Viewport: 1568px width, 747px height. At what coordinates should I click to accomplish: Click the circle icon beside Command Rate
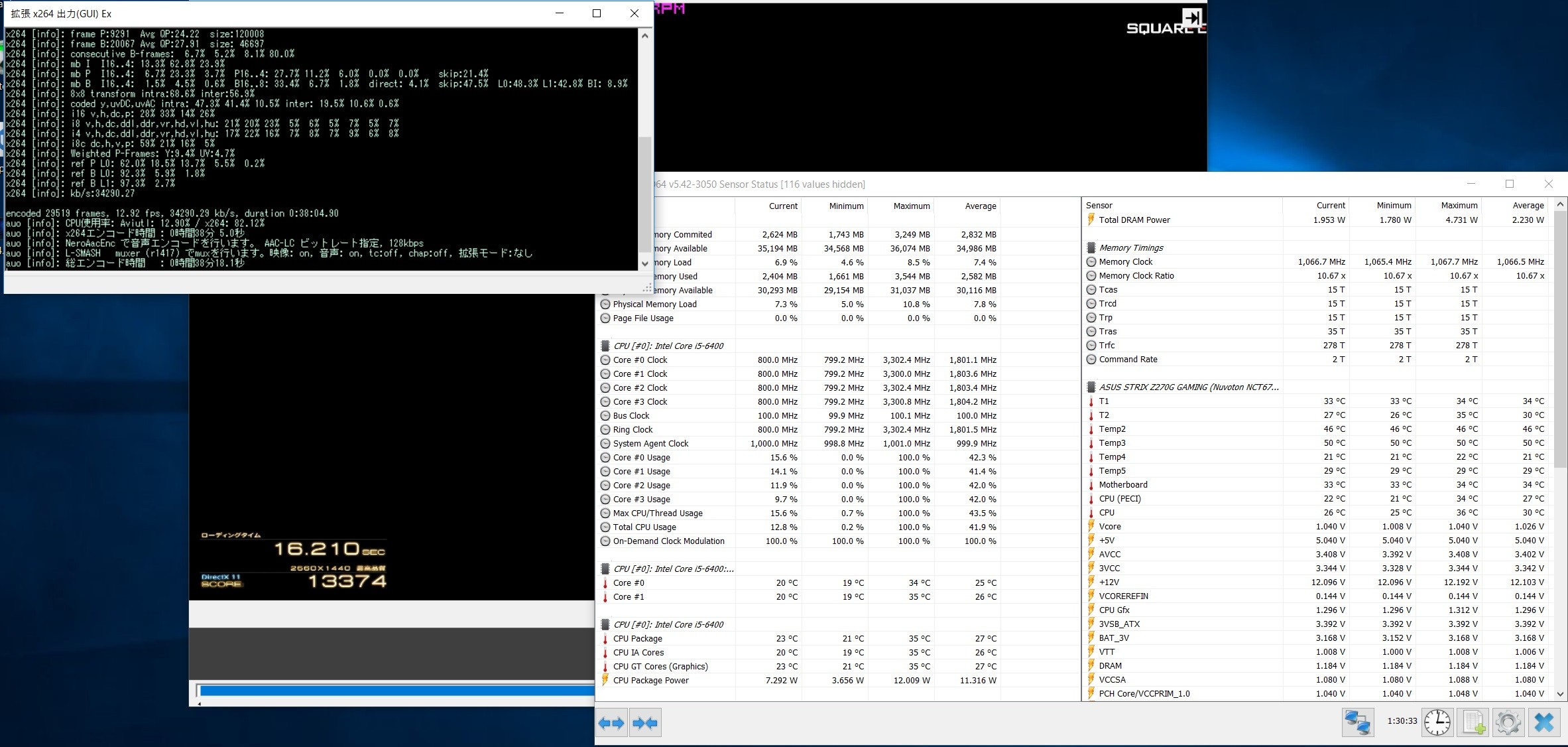(x=1091, y=360)
